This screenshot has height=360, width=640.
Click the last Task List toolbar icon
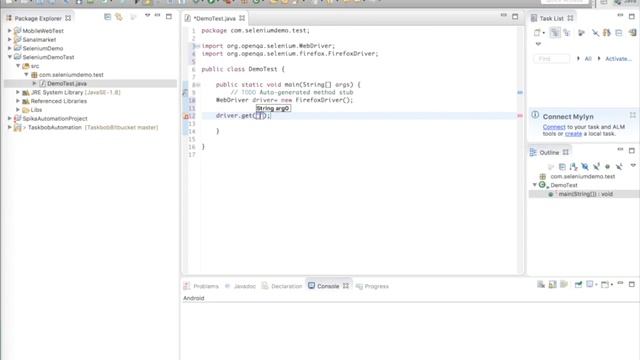click(x=632, y=33)
